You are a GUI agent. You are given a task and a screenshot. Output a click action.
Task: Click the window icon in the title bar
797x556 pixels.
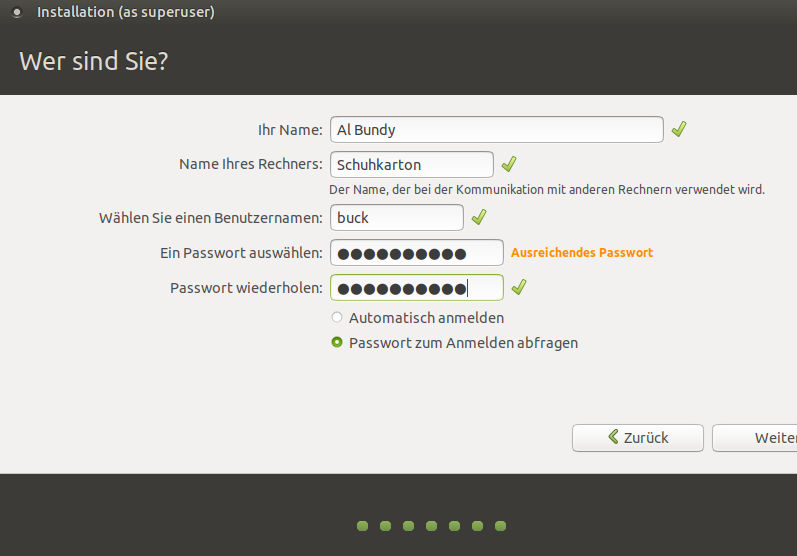pos(16,13)
